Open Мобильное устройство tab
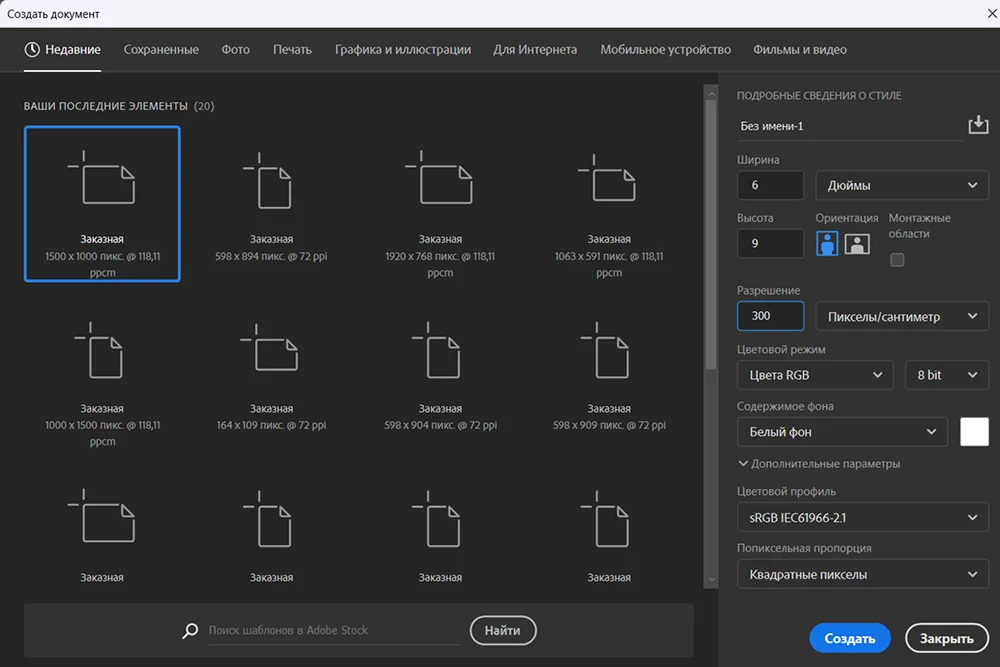Screen dimensions: 1000x667 (x=665, y=50)
